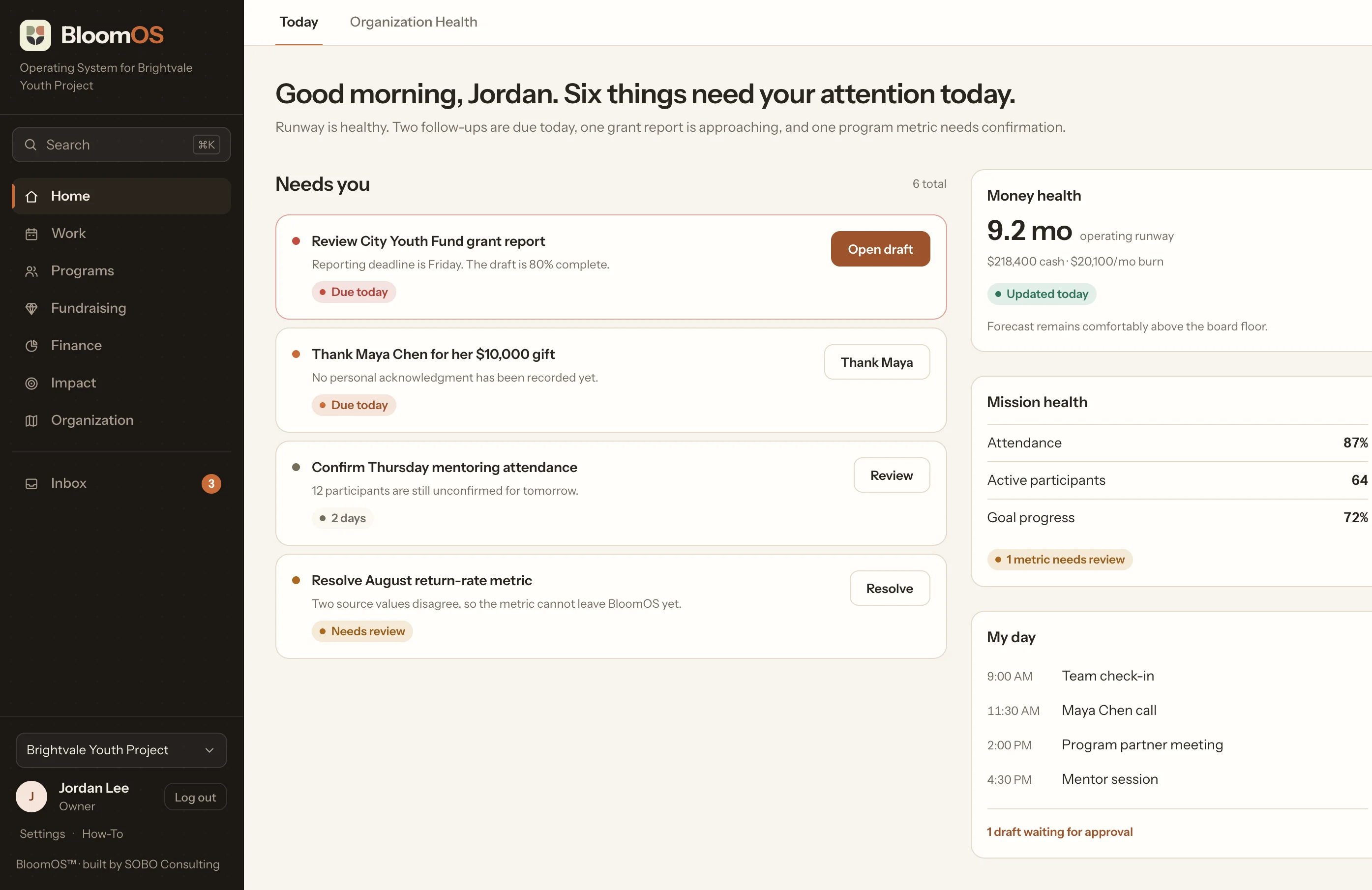
Task: Open the Review City Youth Fund grant report title
Action: (428, 241)
